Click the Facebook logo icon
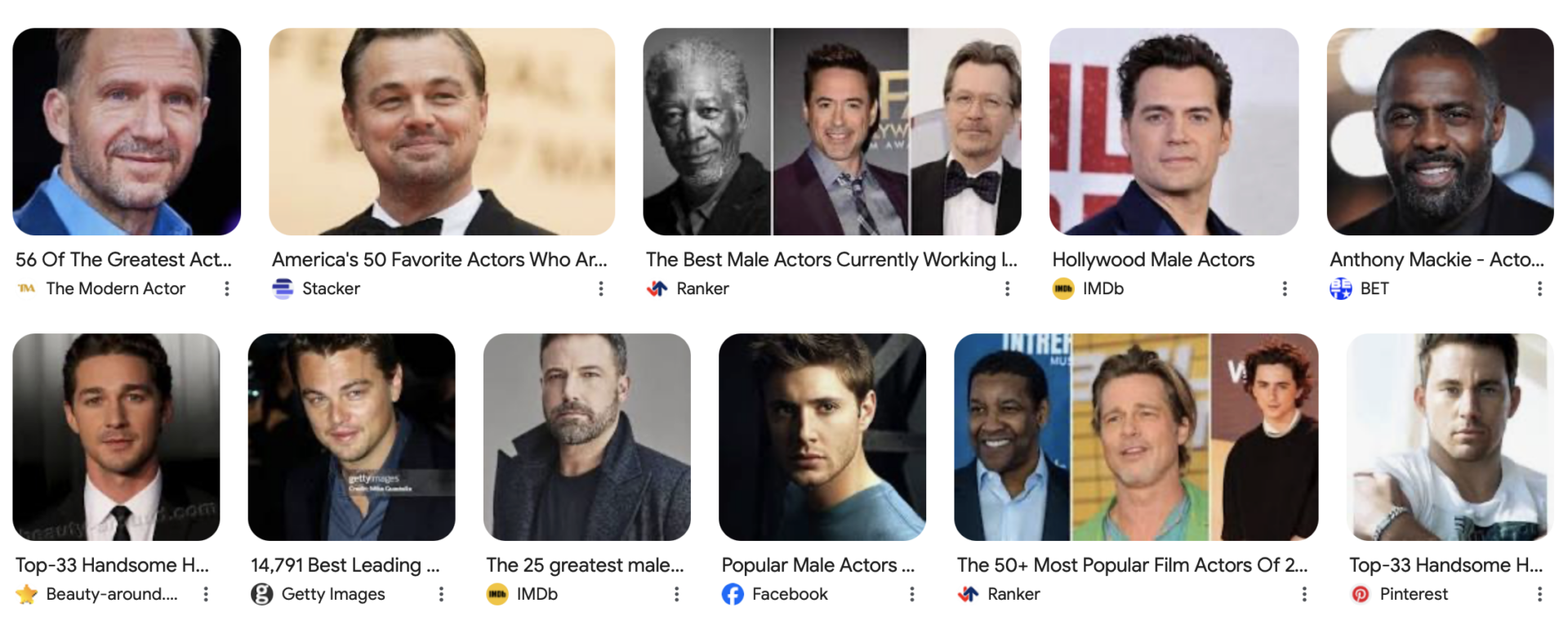This screenshot has width=1568, height=639. point(733,594)
